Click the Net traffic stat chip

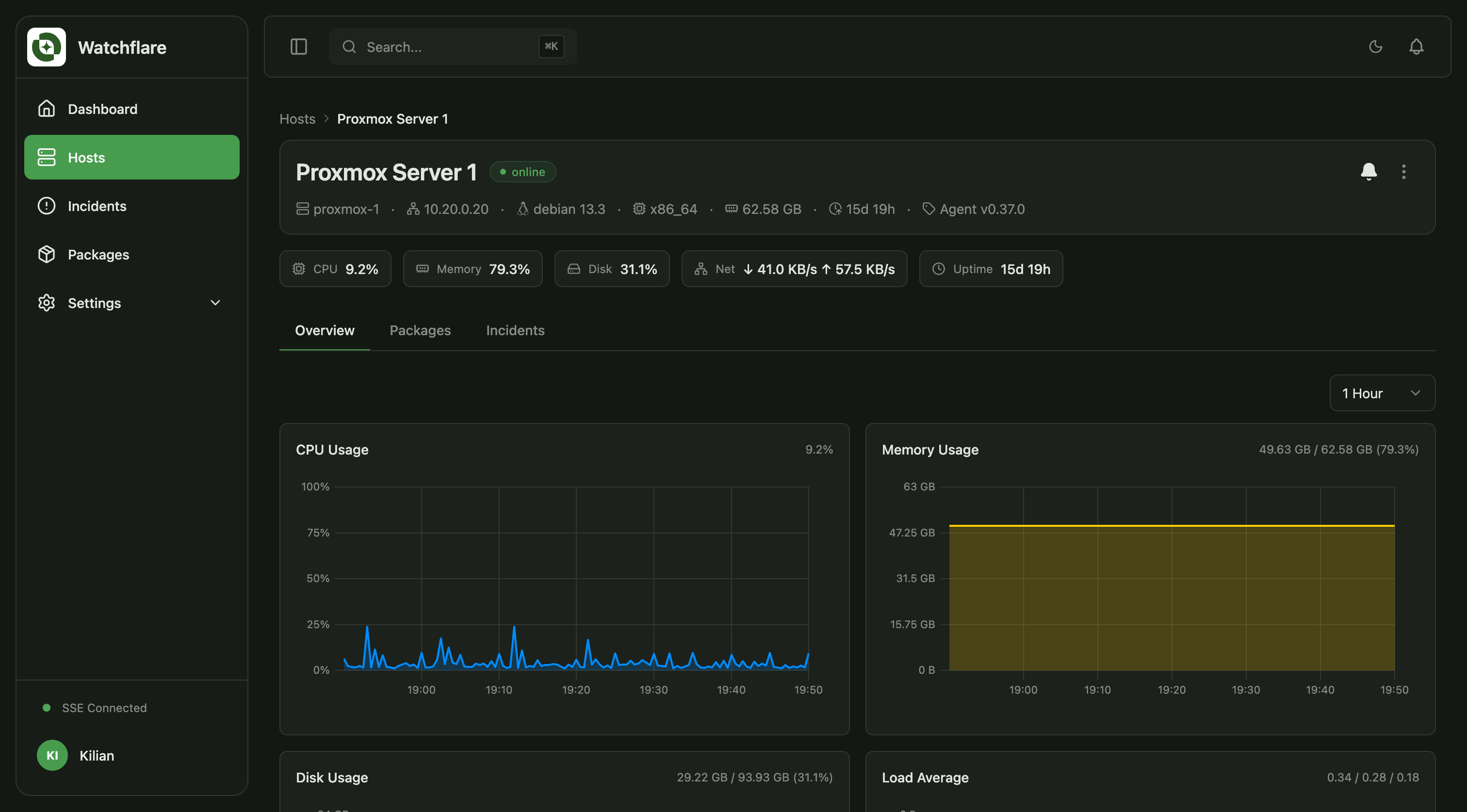click(794, 269)
